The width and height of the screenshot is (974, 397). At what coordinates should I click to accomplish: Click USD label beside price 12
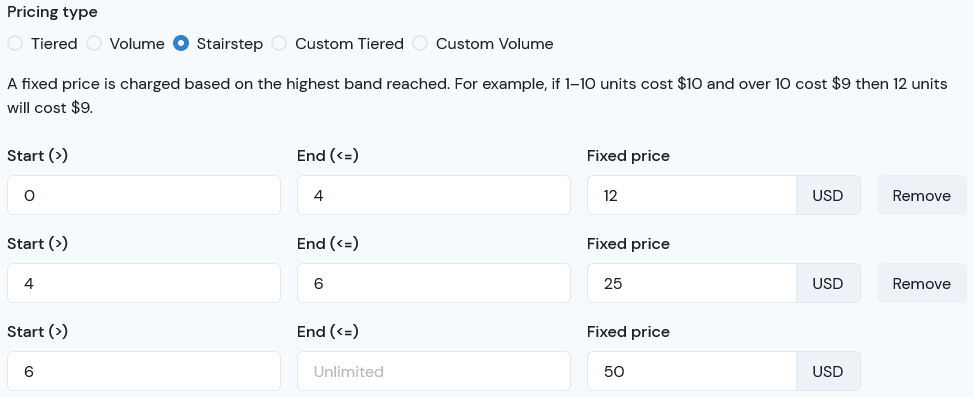(828, 195)
